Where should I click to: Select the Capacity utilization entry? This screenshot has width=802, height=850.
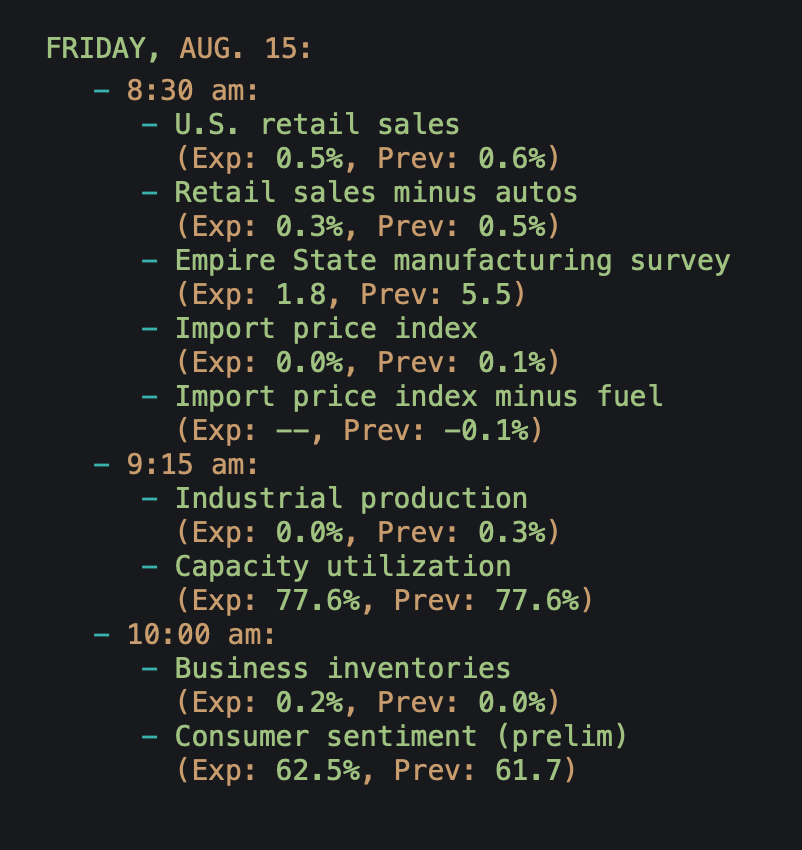[x=343, y=566]
